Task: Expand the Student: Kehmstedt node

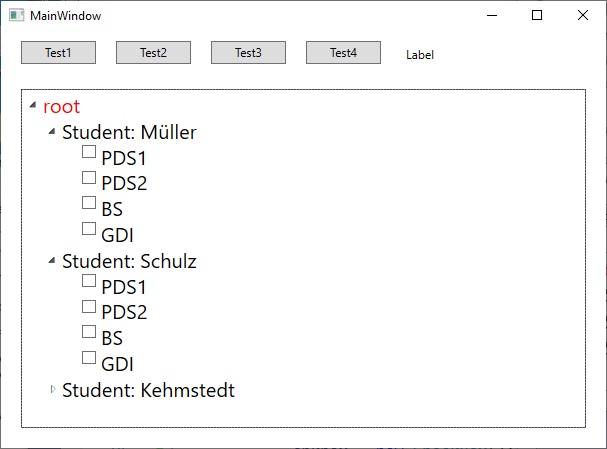Action: click(53, 389)
